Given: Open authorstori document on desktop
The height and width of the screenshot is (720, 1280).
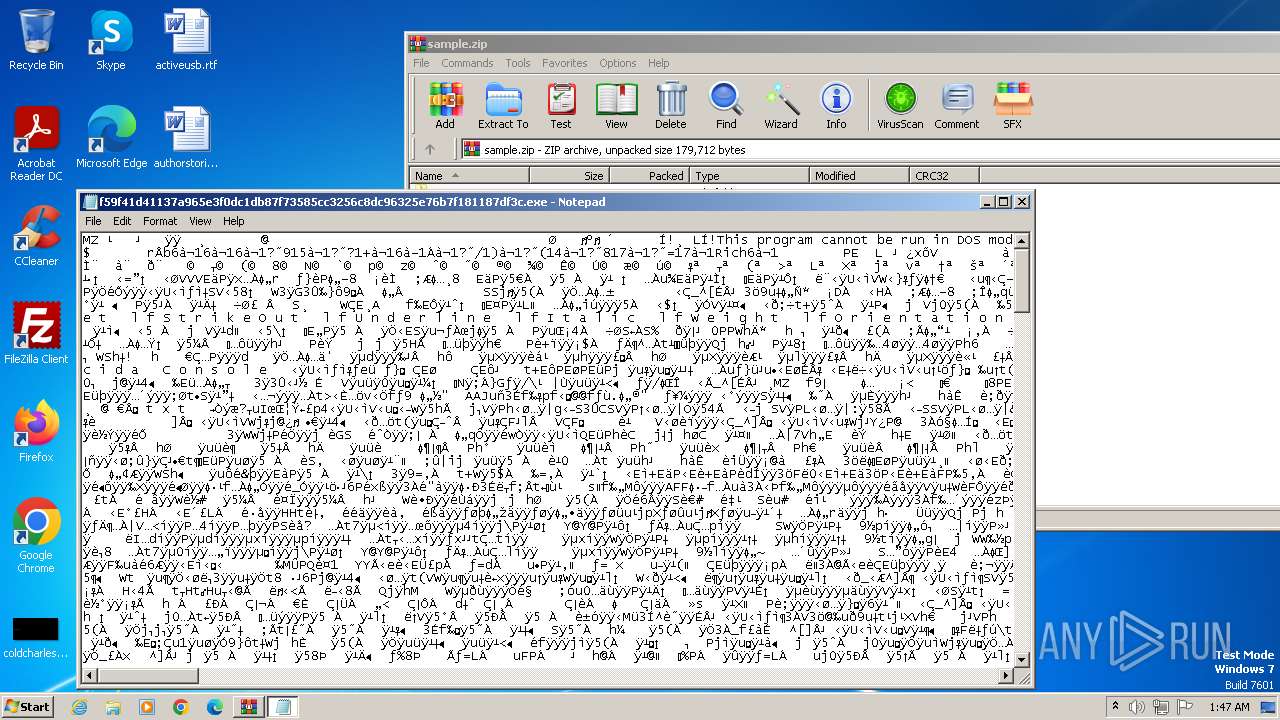Looking at the screenshot, I should [186, 138].
